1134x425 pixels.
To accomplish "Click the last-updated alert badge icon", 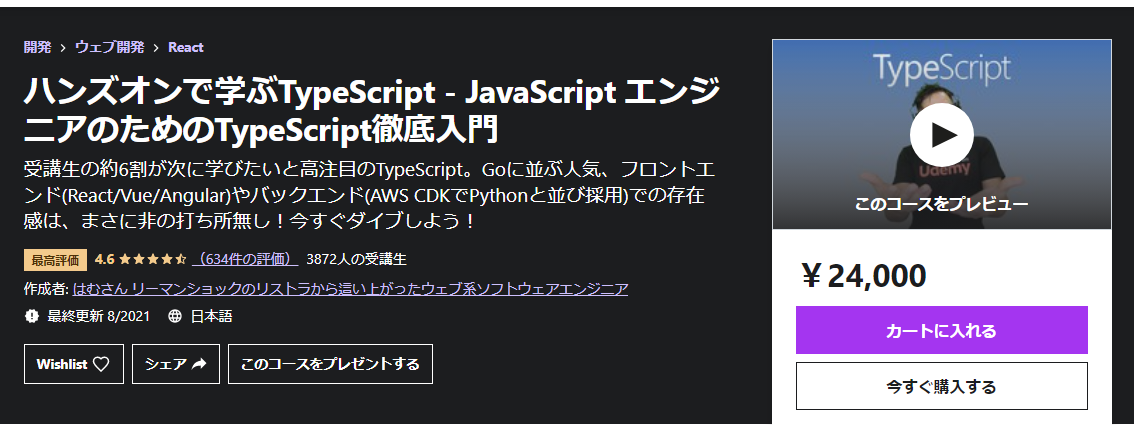I will [x=31, y=316].
